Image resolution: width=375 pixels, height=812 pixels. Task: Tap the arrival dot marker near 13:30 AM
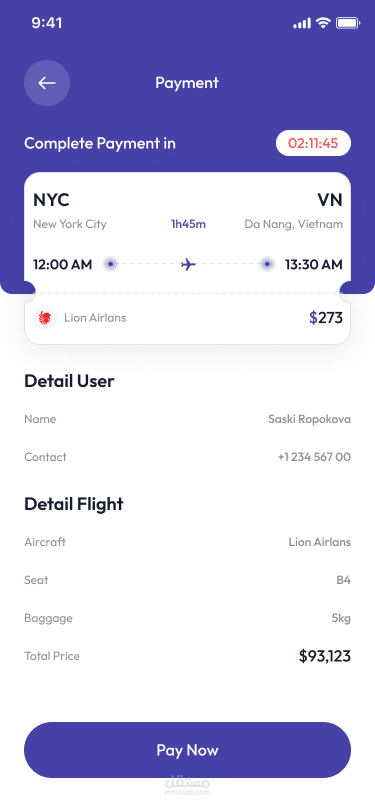coord(267,265)
